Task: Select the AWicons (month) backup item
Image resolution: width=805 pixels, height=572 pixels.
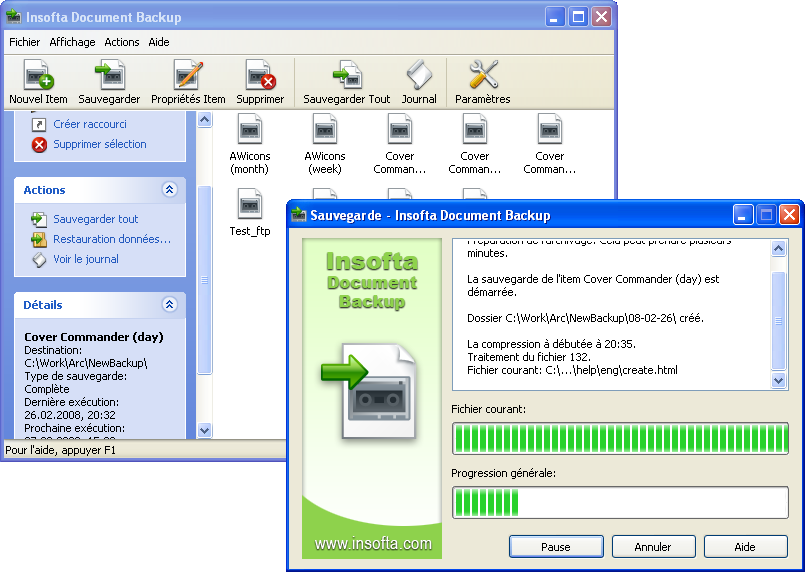Action: coord(250,144)
